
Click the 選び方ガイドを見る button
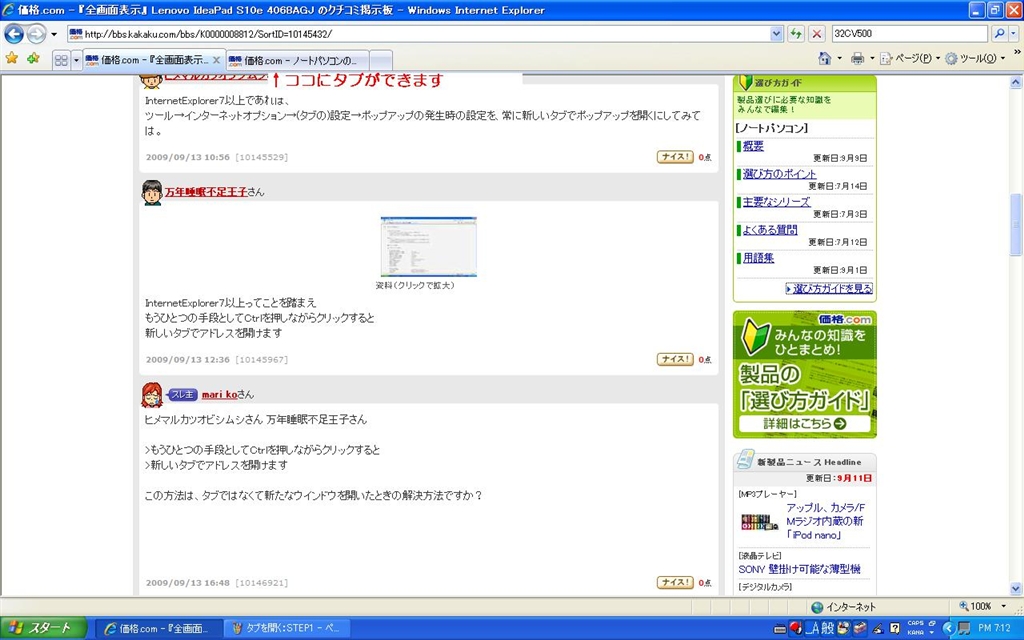point(829,289)
